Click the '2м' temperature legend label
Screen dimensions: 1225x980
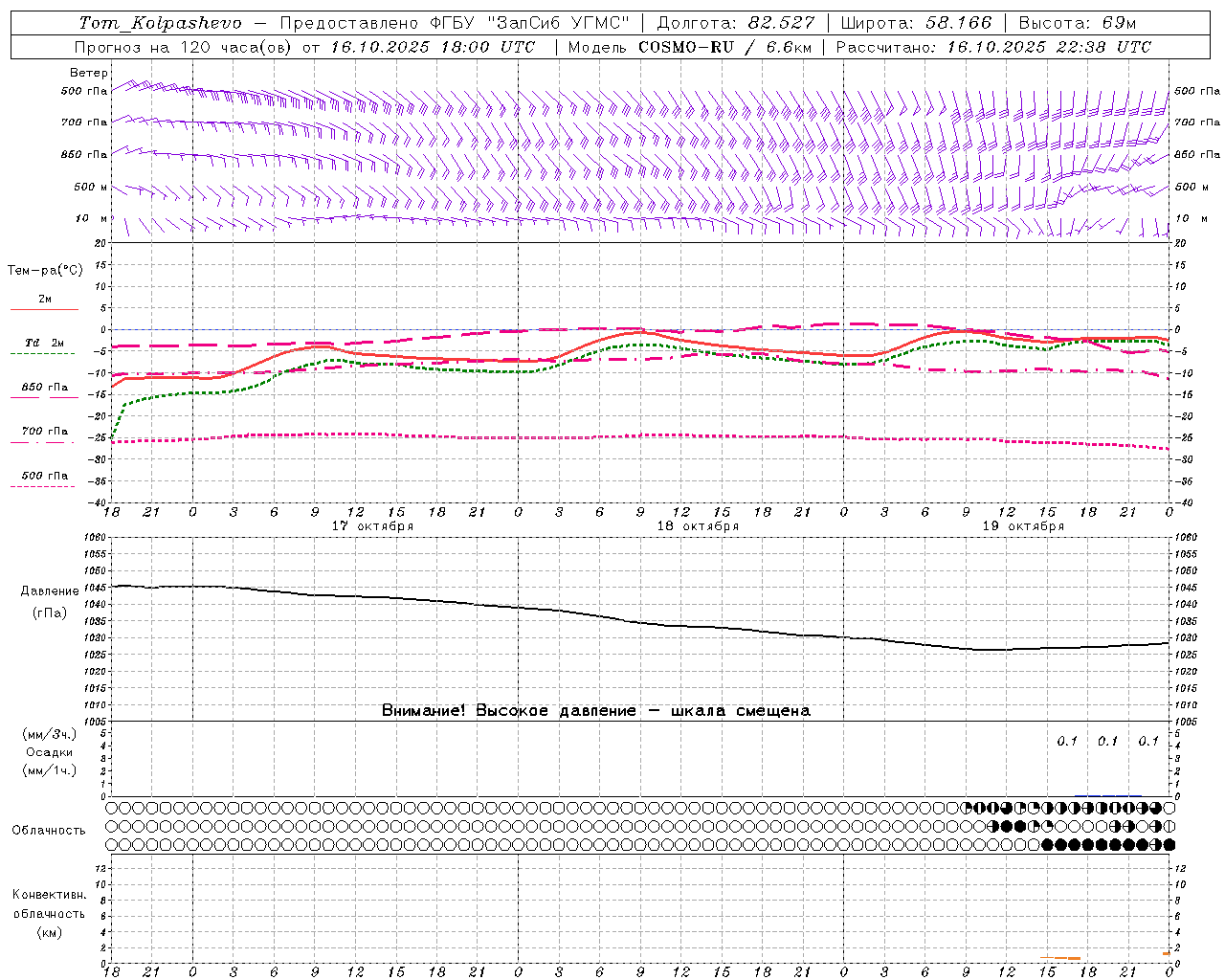tap(45, 299)
